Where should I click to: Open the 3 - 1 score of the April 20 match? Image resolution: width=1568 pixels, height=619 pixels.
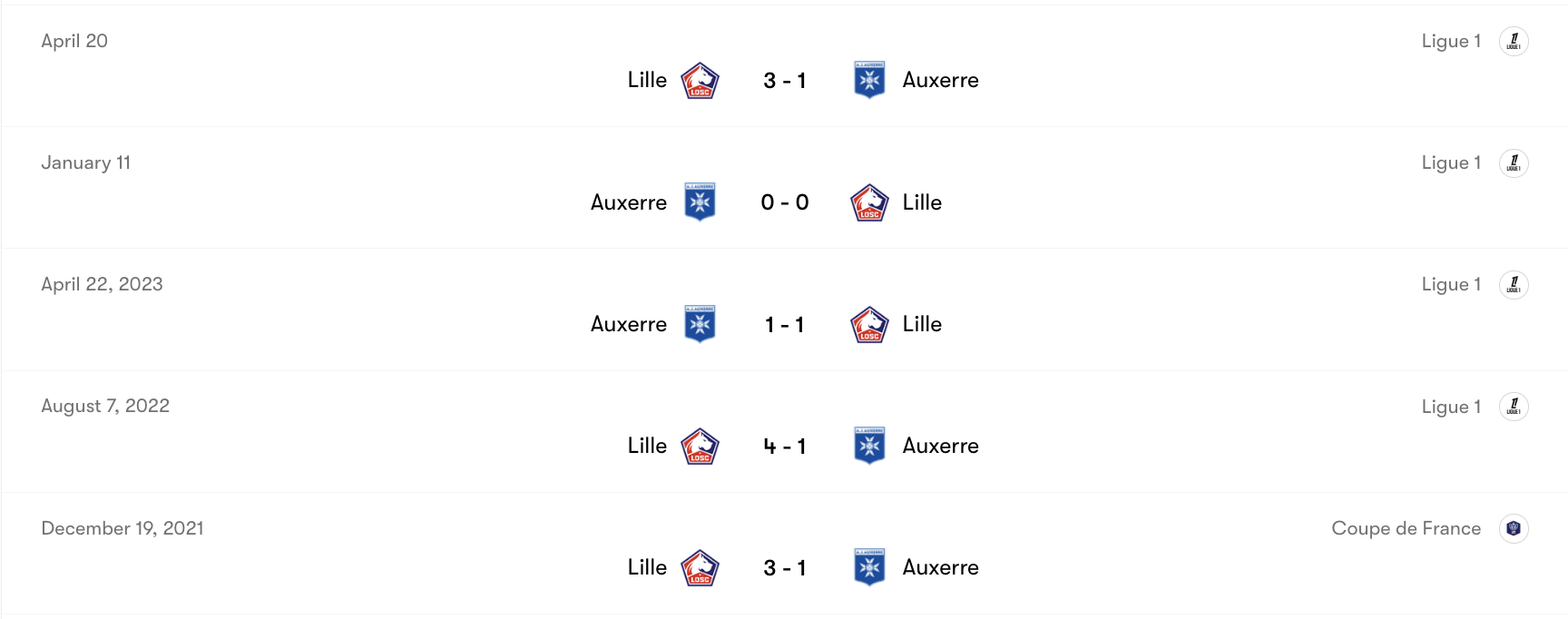784,80
